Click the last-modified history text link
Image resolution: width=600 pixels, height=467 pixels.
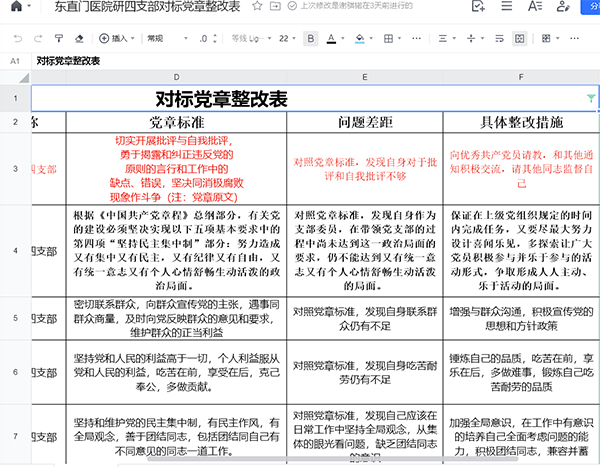click(x=371, y=7)
